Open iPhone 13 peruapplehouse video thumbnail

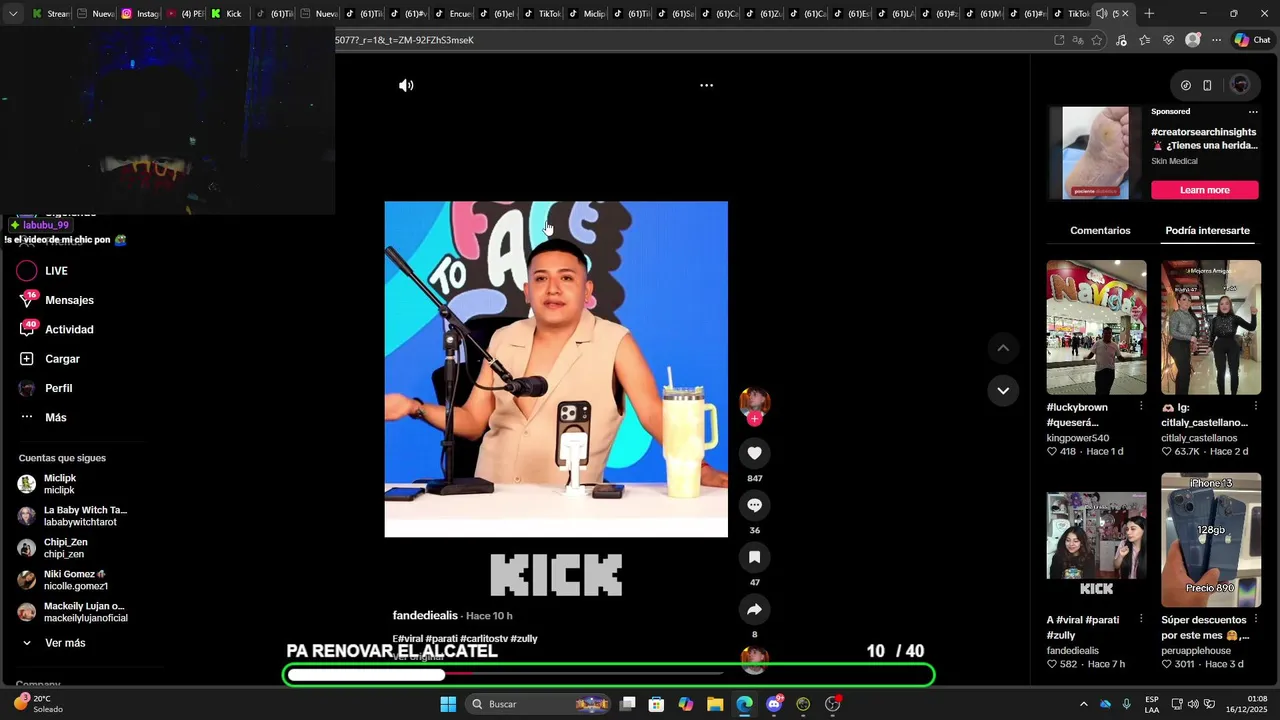pyautogui.click(x=1211, y=540)
